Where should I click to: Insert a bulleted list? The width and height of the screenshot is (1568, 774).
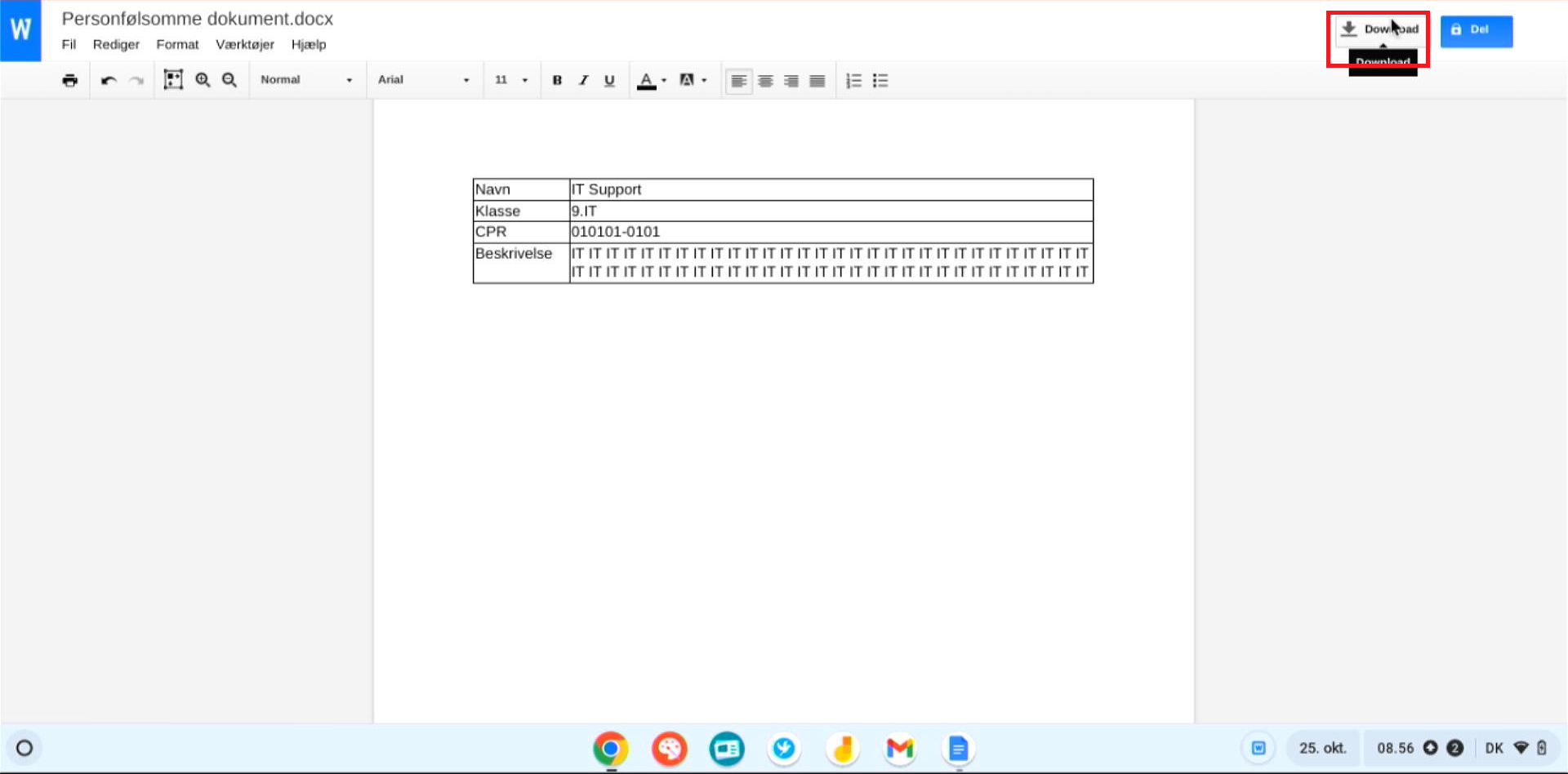pos(880,80)
